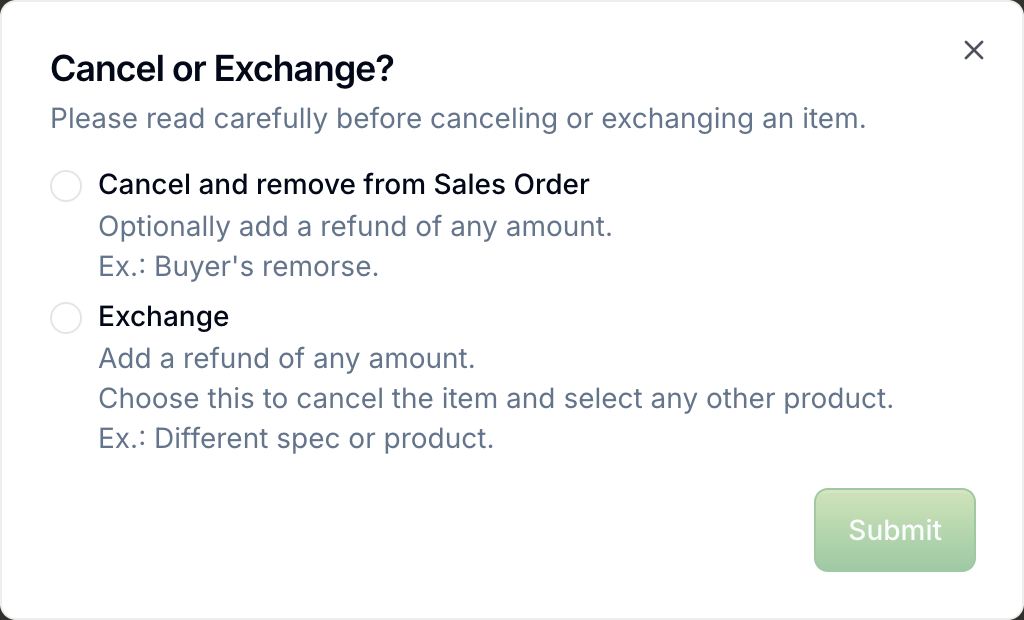Dismiss the dialog with the X icon
Viewport: 1024px width, 620px height.
(974, 50)
